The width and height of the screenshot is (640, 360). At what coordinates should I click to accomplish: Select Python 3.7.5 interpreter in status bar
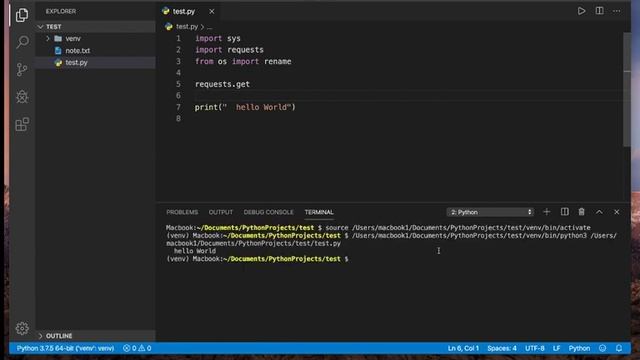[x=65, y=348]
